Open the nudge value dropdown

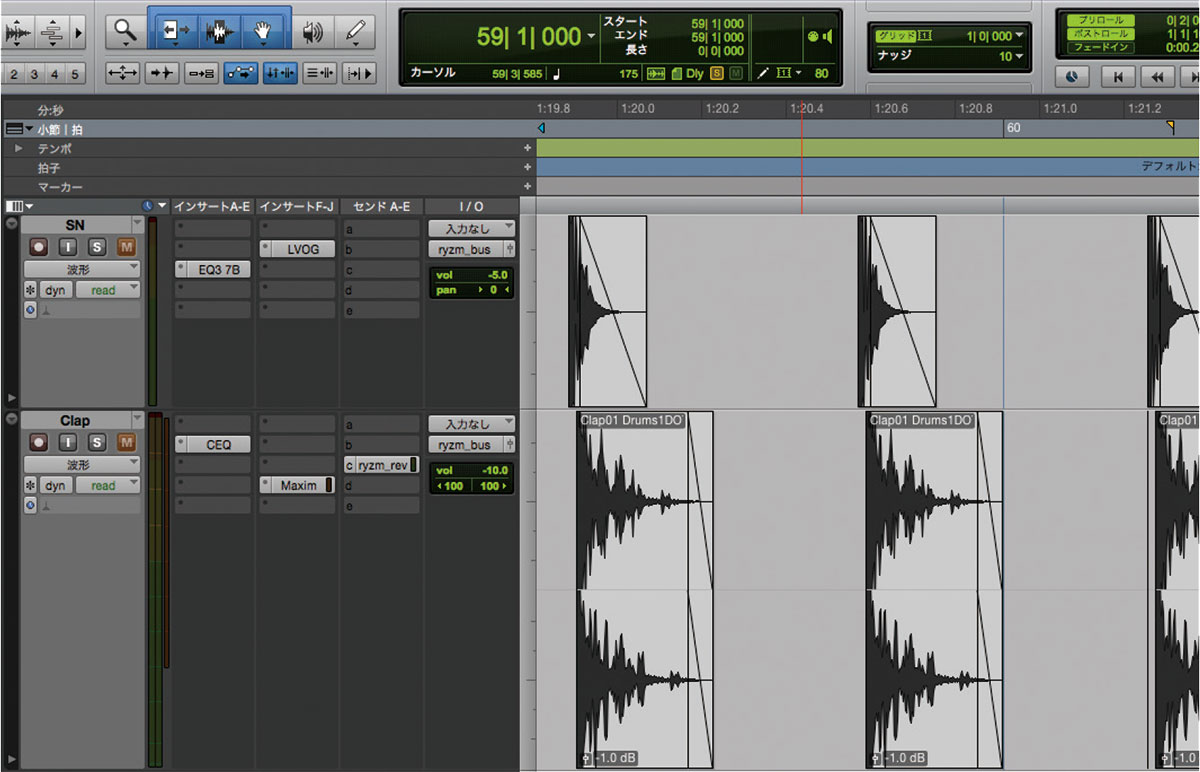tap(1020, 57)
